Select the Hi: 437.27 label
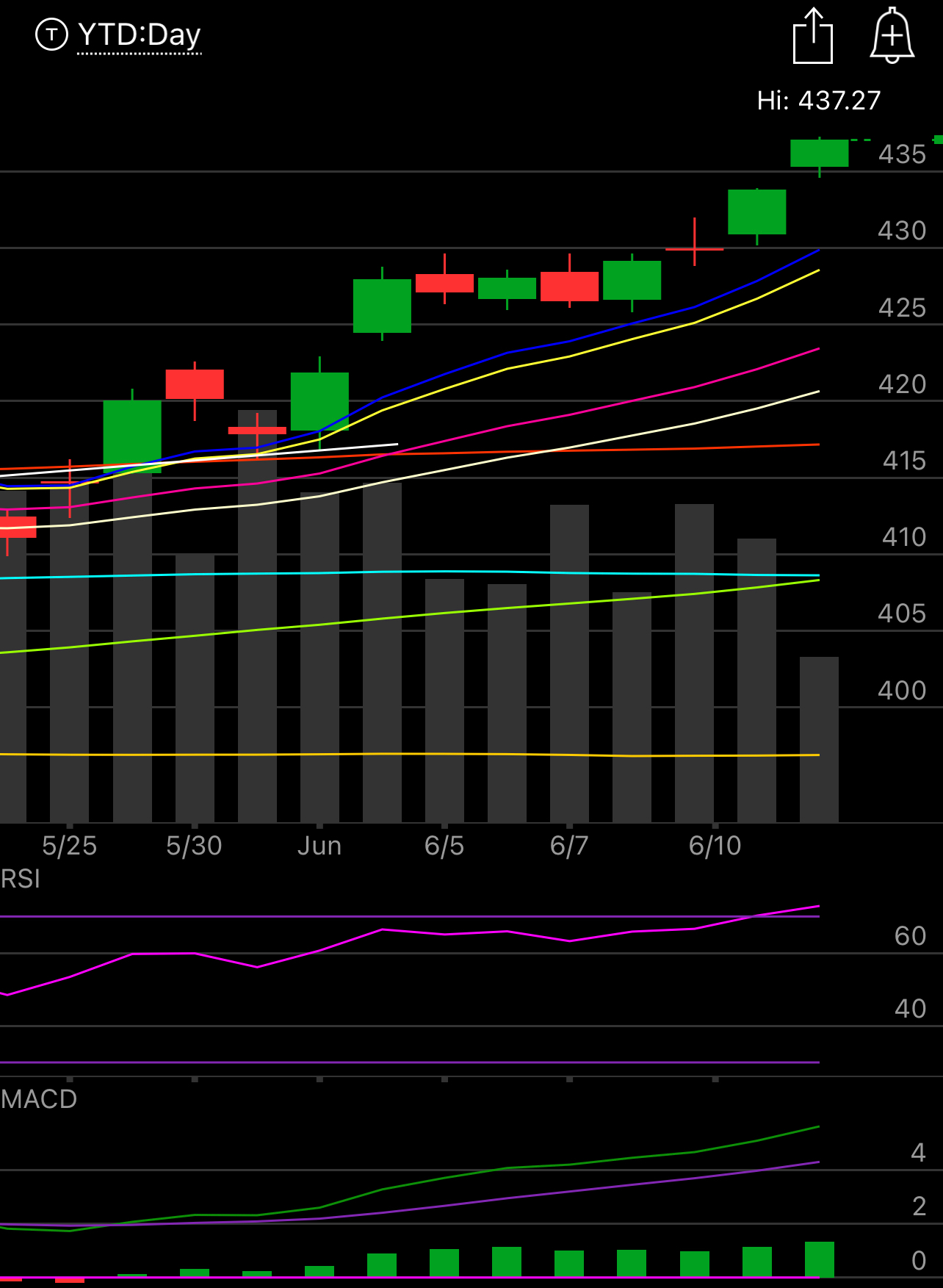Image resolution: width=943 pixels, height=1288 pixels. (819, 101)
